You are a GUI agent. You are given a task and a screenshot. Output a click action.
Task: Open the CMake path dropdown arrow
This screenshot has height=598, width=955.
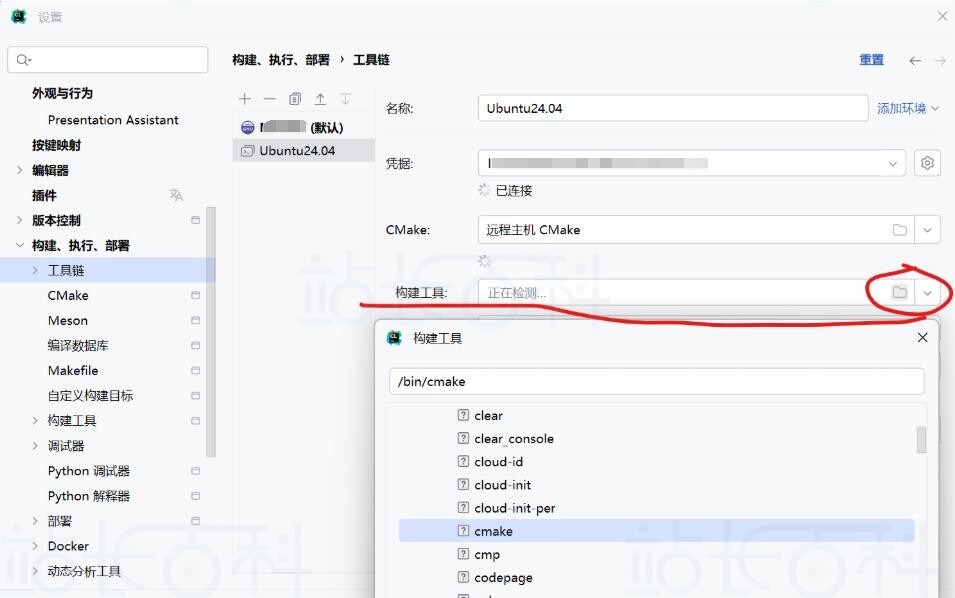coord(927,230)
